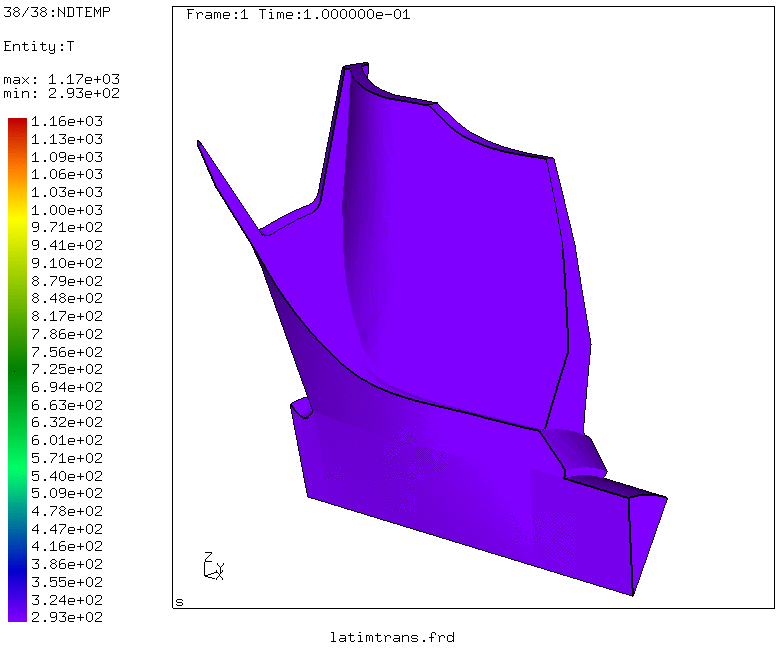784x672 pixels.
Task: Click legend value 9.71e+02
Action: click(67, 228)
